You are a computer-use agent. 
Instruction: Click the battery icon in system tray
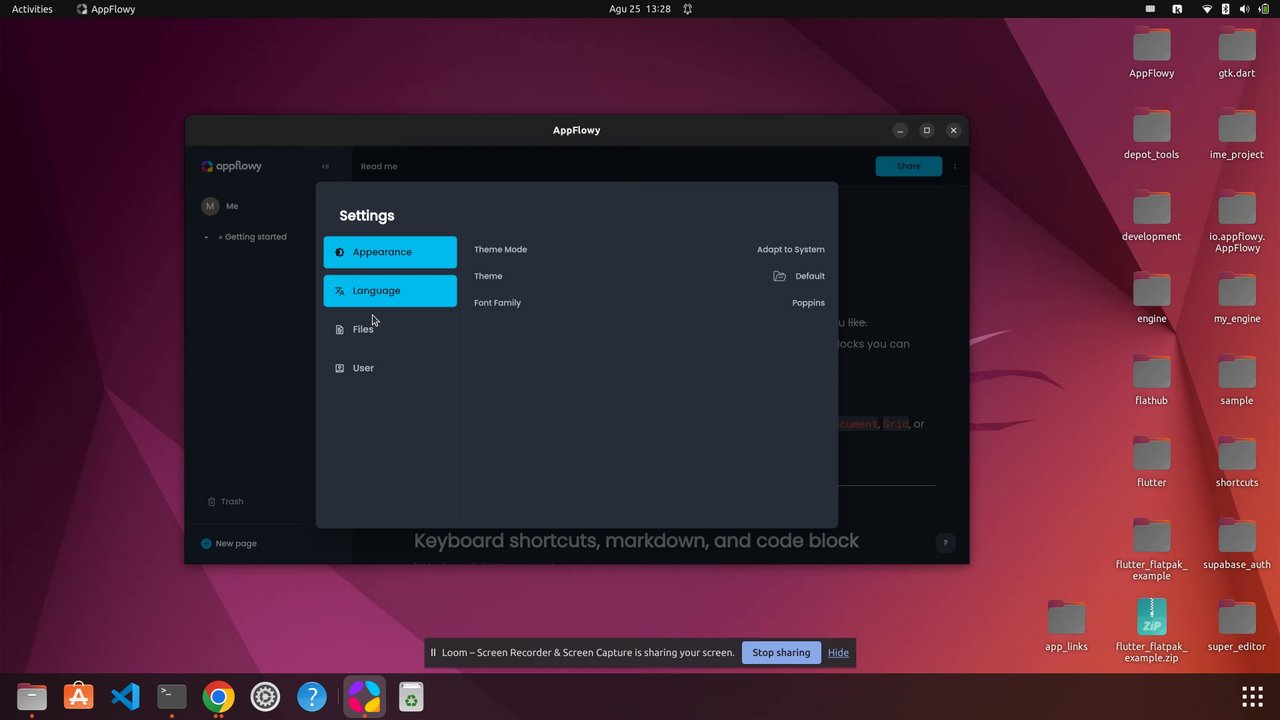1264,9
